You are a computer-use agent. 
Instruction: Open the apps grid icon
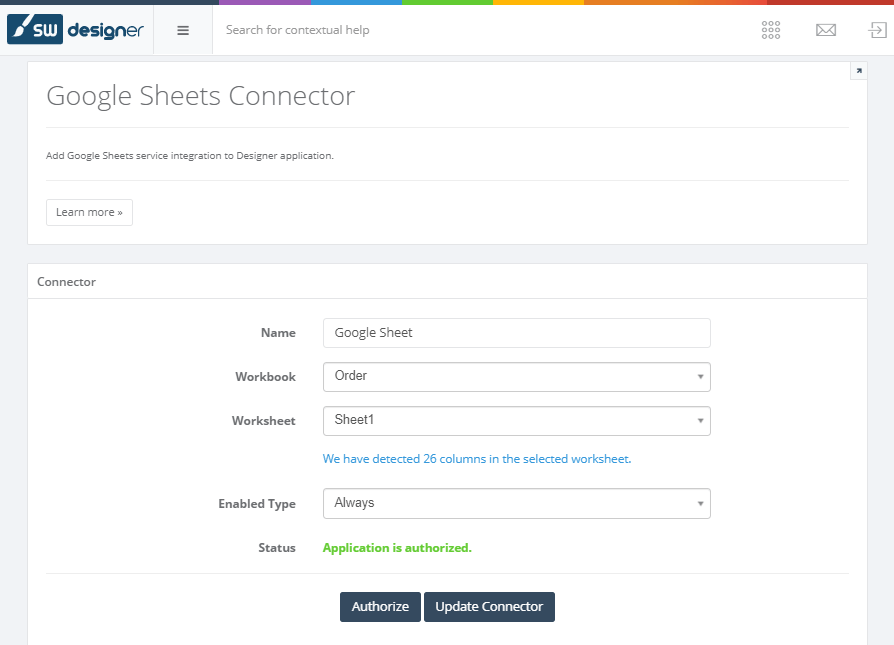pos(771,30)
